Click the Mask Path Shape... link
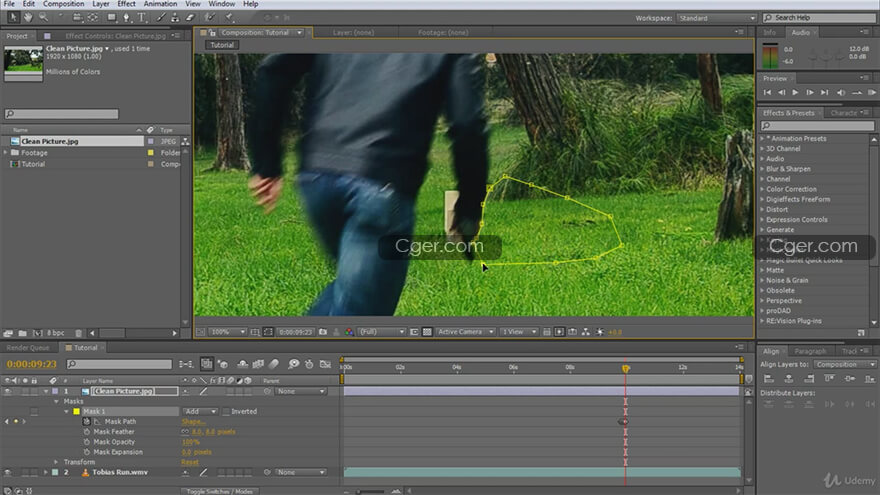The height and width of the screenshot is (495, 880). 193,422
